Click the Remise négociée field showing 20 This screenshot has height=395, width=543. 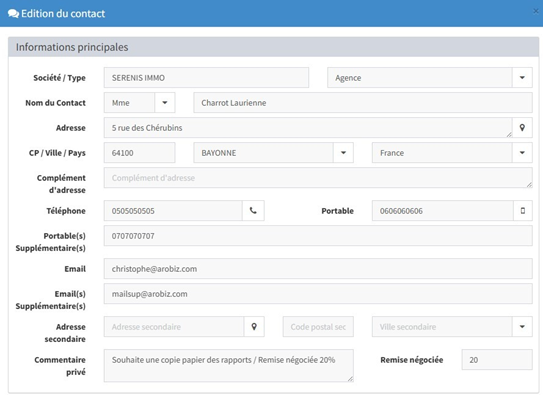497,360
